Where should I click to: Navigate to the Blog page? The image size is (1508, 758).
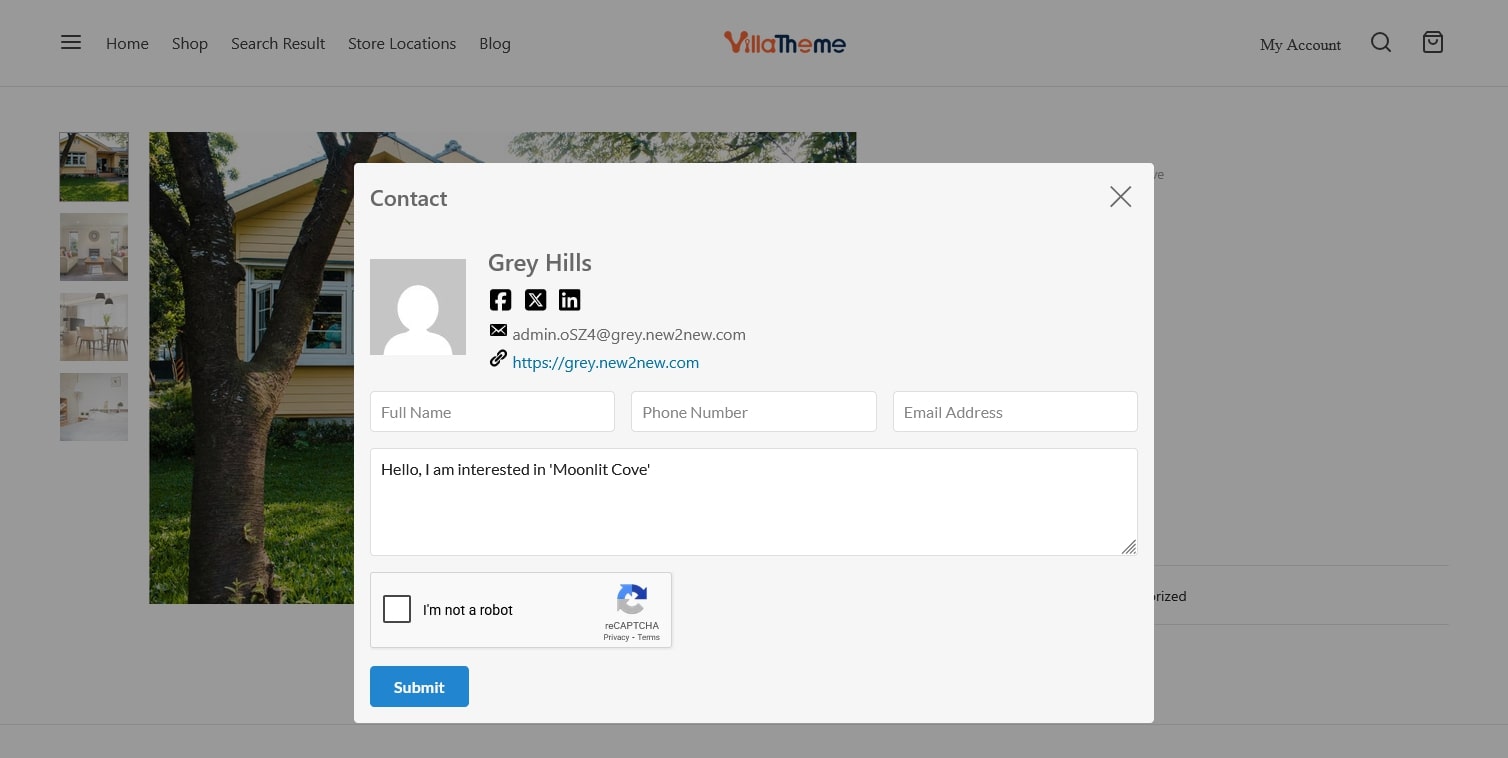(494, 44)
